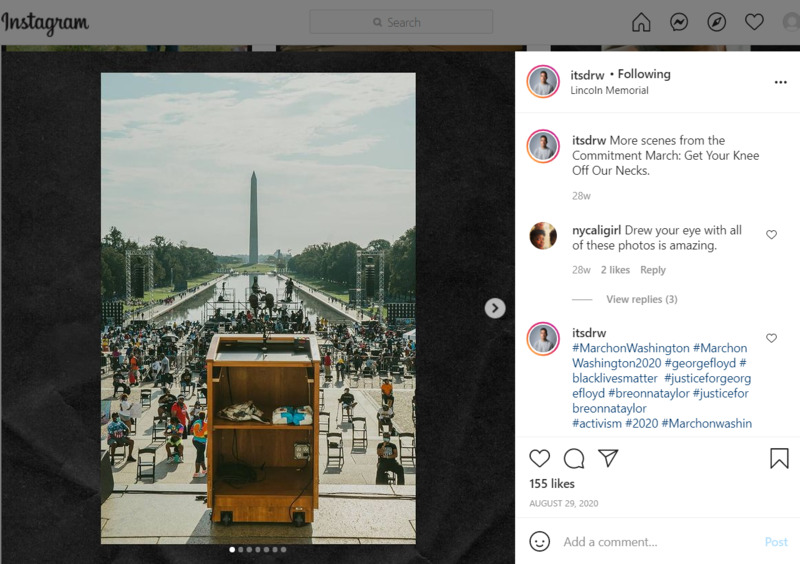Reply to nycaligirl's comment
This screenshot has width=800, height=564.
pyautogui.click(x=653, y=270)
